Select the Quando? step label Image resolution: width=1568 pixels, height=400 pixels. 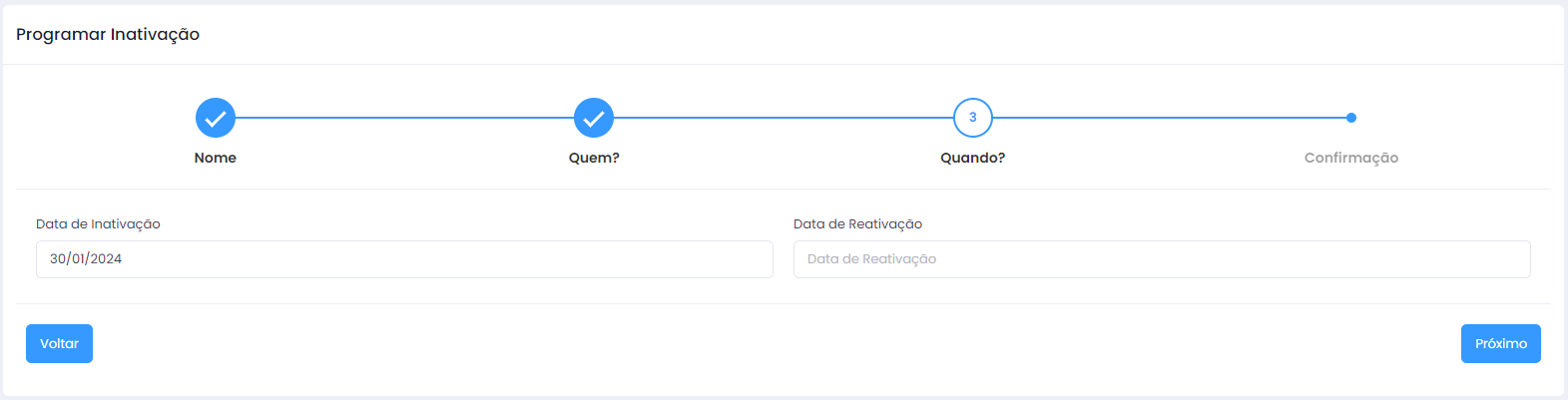(x=973, y=158)
